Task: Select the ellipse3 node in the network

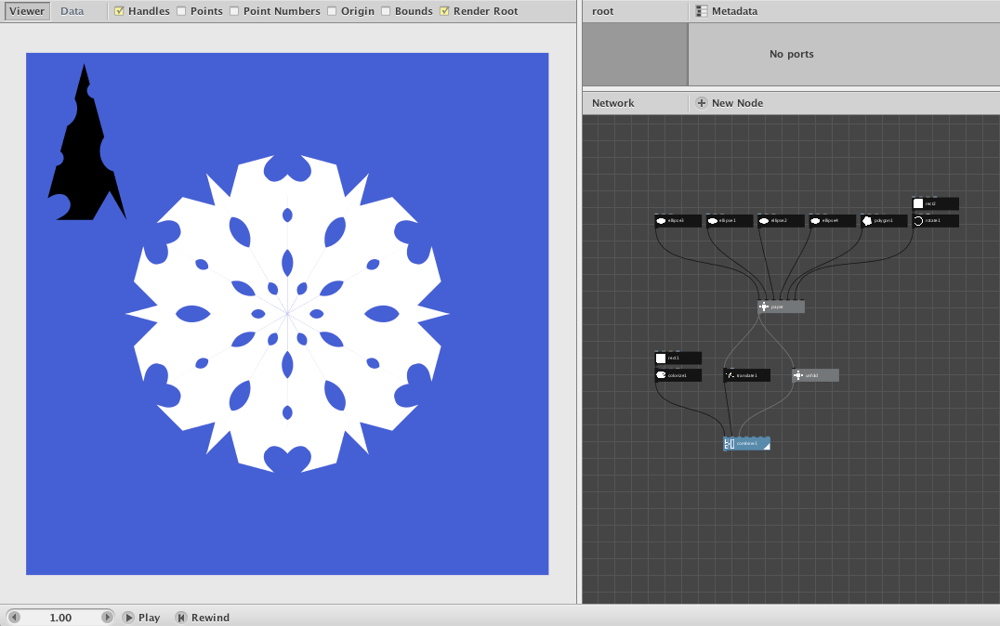Action: point(678,221)
